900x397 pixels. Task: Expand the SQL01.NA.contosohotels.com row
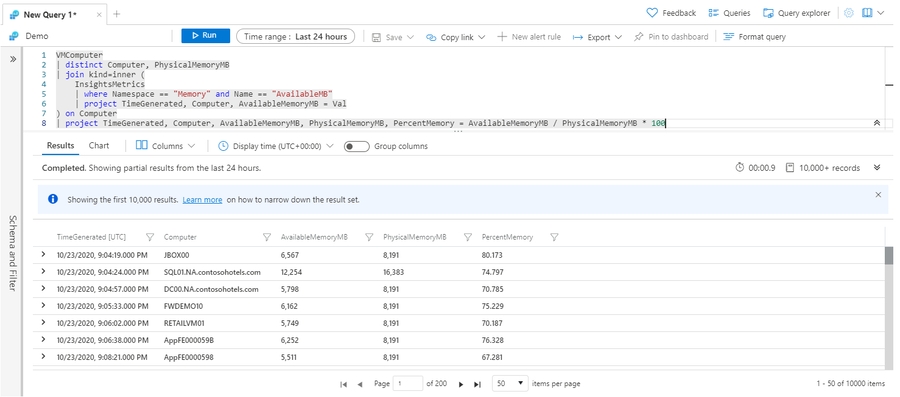44,271
